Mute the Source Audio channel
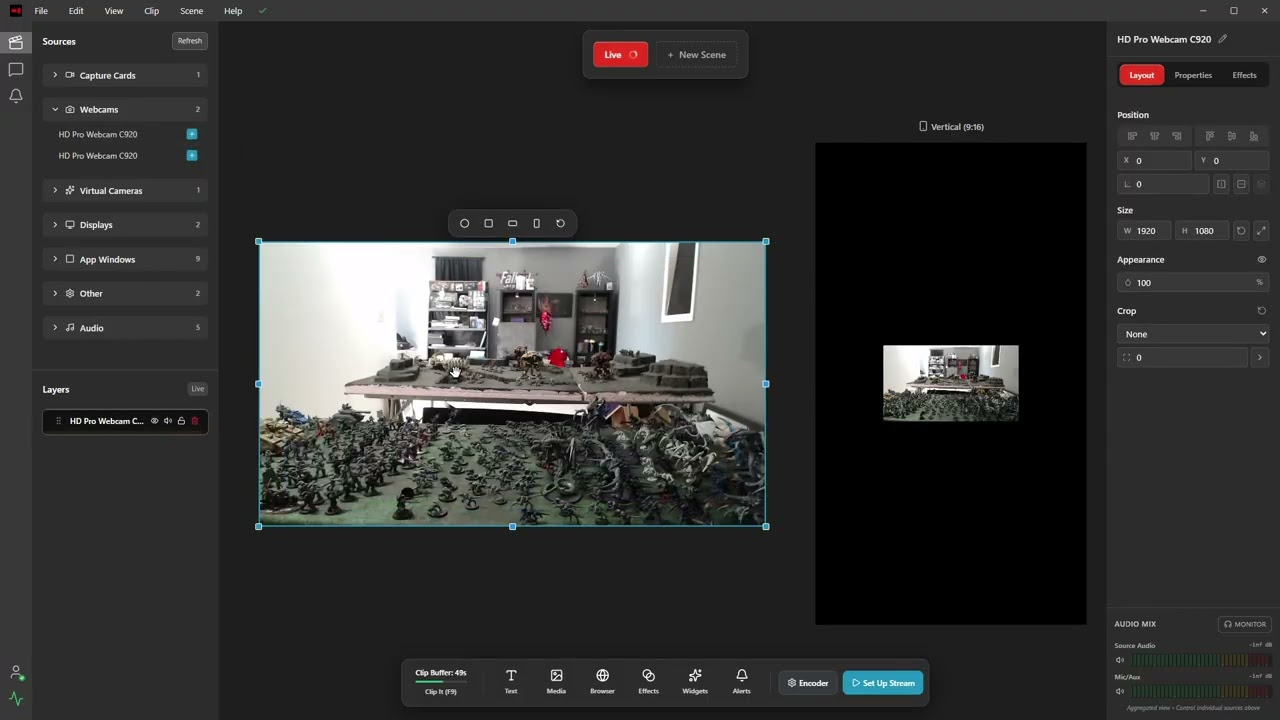Screen dimensions: 1280x720 (x=1120, y=660)
